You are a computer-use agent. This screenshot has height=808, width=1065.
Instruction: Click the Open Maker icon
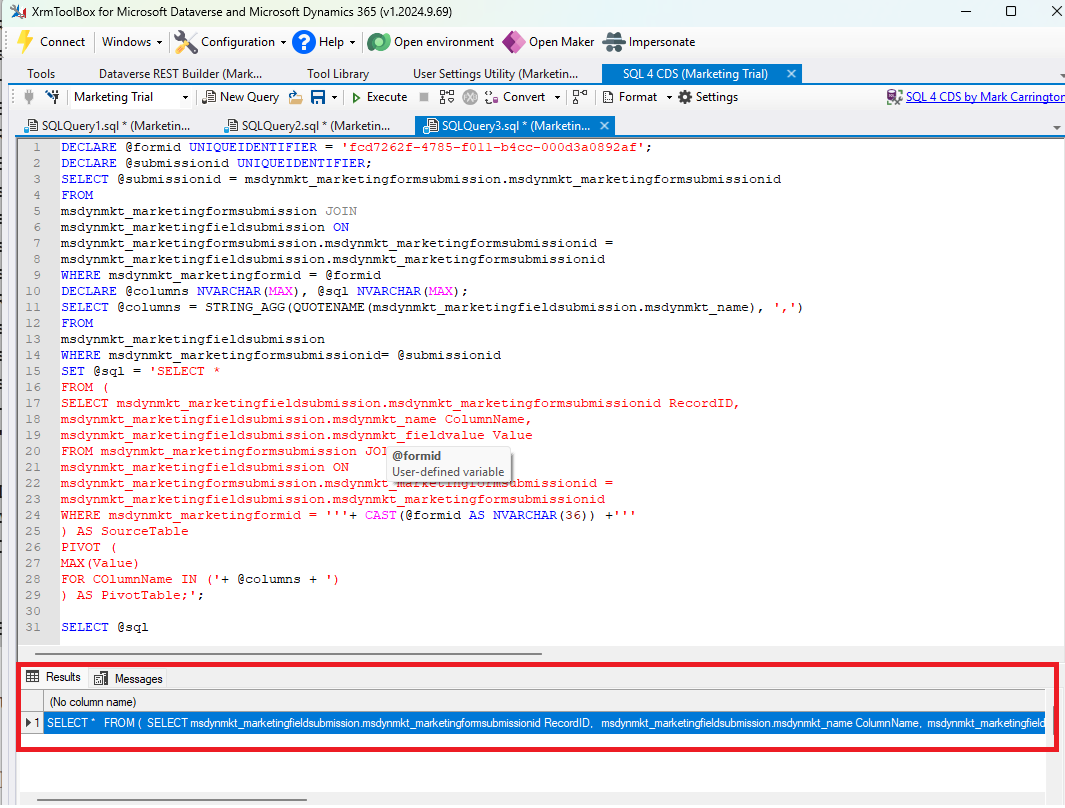[513, 42]
